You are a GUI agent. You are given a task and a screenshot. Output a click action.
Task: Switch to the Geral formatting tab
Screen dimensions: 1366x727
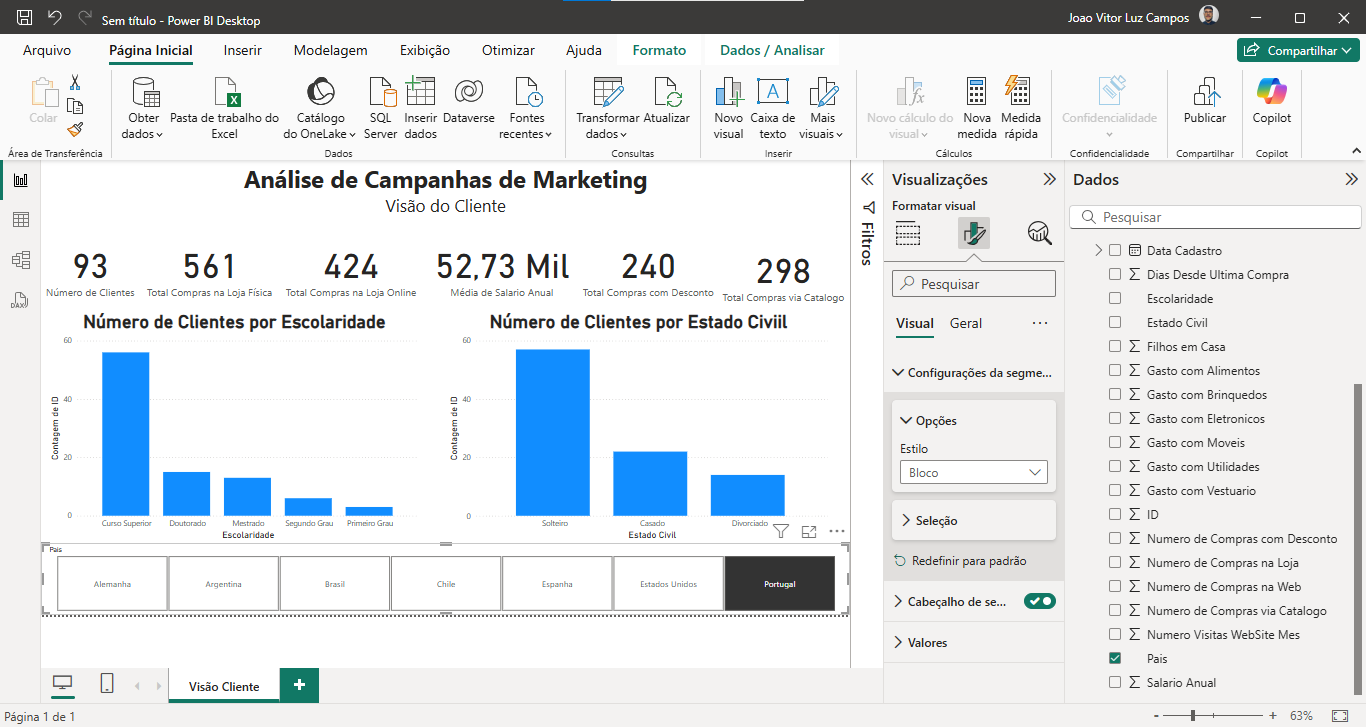pyautogui.click(x=966, y=323)
